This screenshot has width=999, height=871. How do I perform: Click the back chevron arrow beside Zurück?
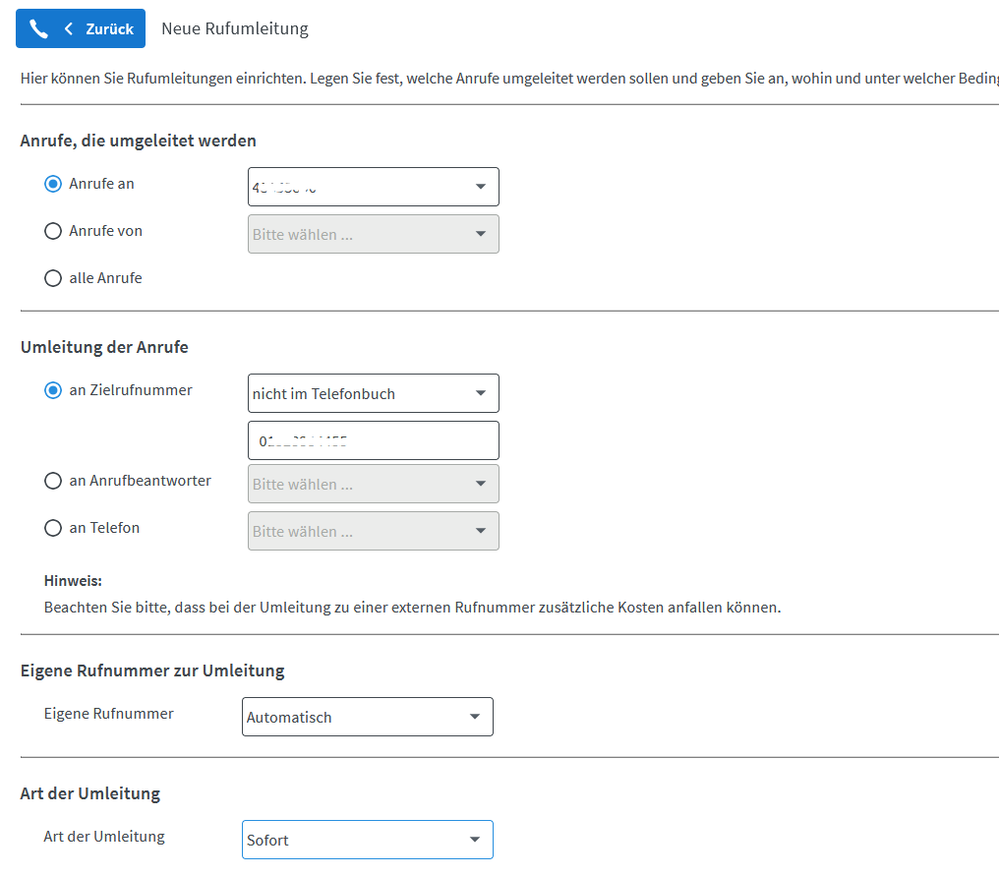pos(69,29)
